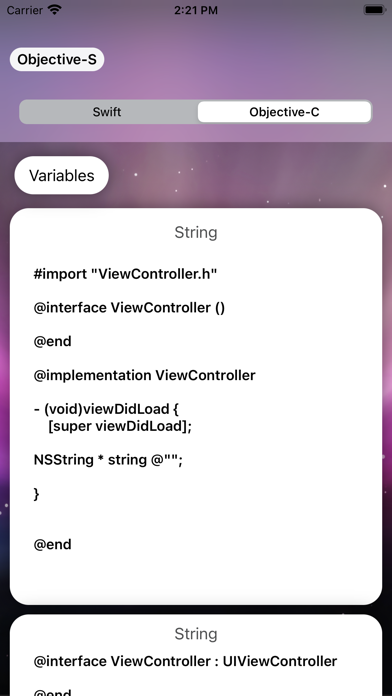Image resolution: width=392 pixels, height=696 pixels.
Task: Click the first @end below @interface
Action: 52,341
